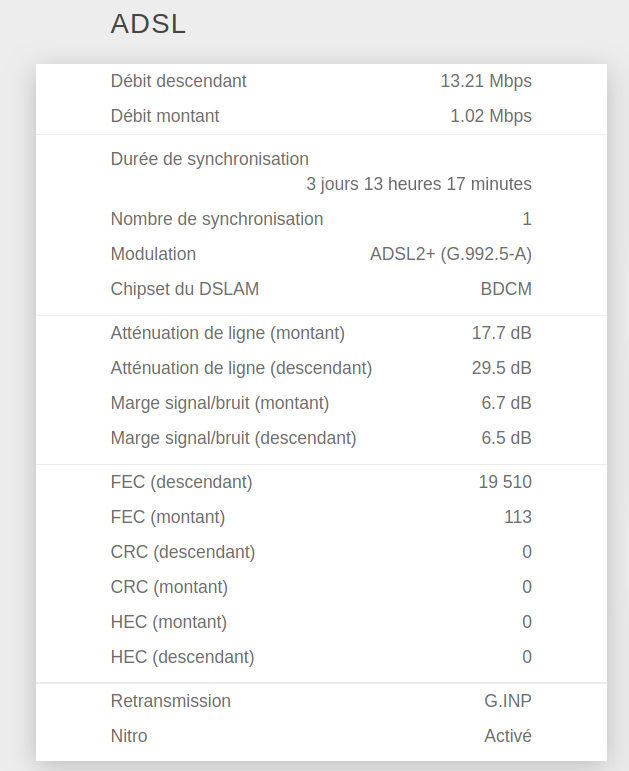Click the Marge signal/bruit (montant) label
The width and height of the screenshot is (629, 771).
click(x=220, y=403)
